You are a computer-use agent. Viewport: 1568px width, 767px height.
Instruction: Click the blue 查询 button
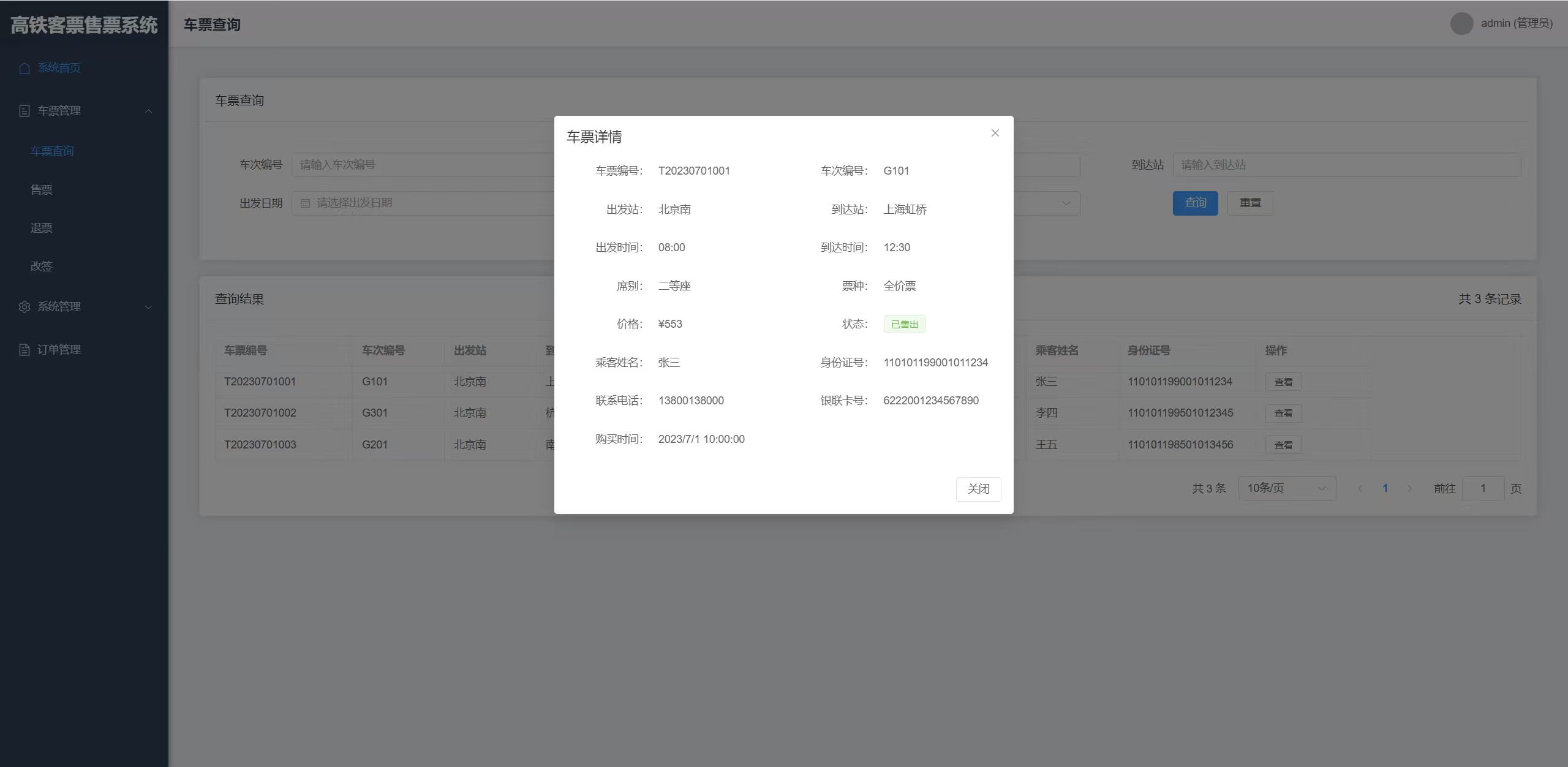[x=1195, y=203]
